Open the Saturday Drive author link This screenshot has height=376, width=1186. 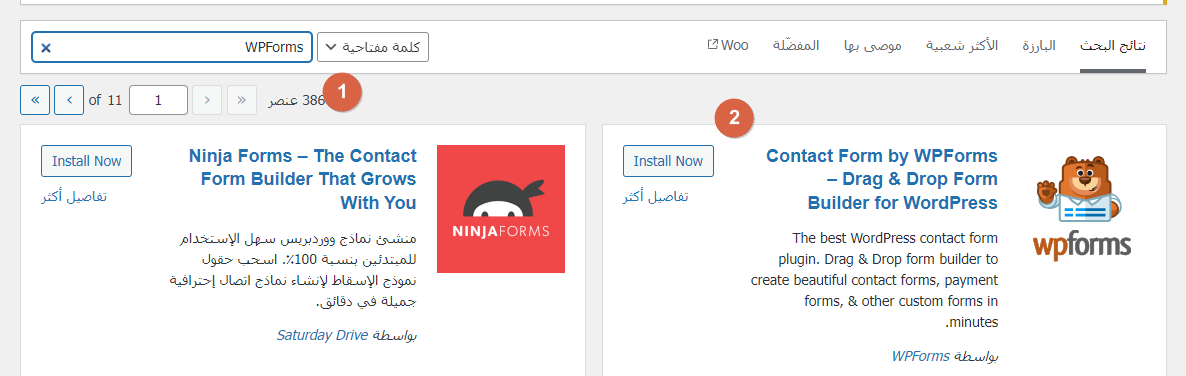(x=322, y=334)
